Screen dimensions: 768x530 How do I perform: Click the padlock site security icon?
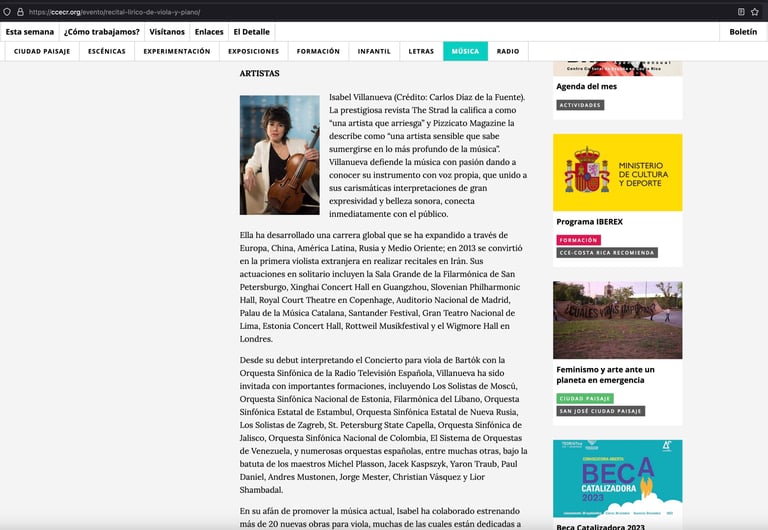coord(21,12)
